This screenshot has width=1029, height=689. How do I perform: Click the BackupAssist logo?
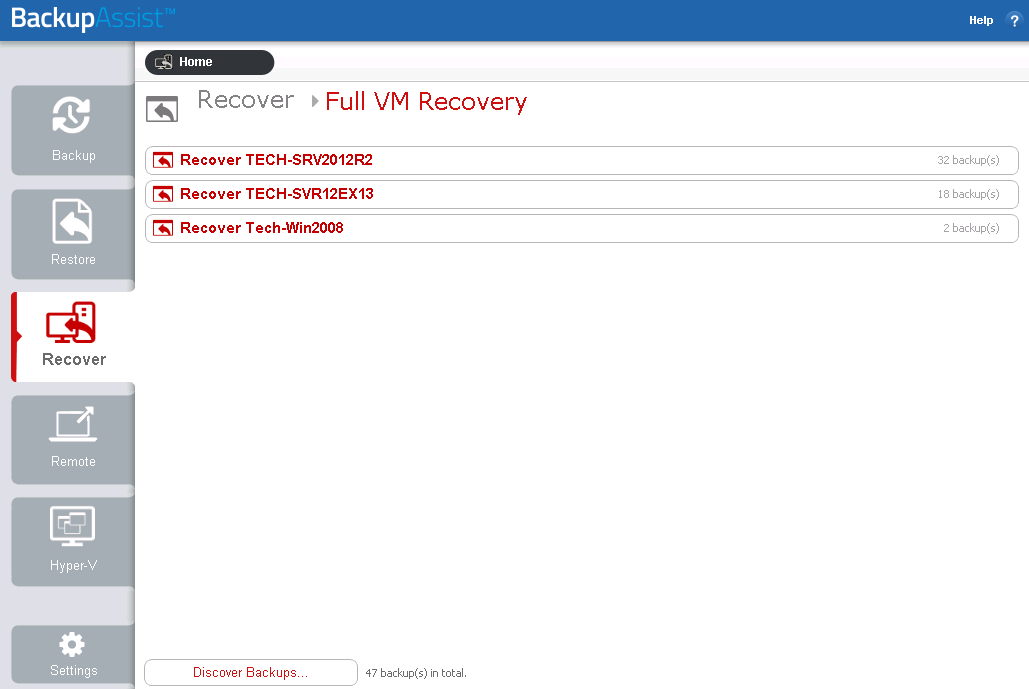pyautogui.click(x=93, y=18)
